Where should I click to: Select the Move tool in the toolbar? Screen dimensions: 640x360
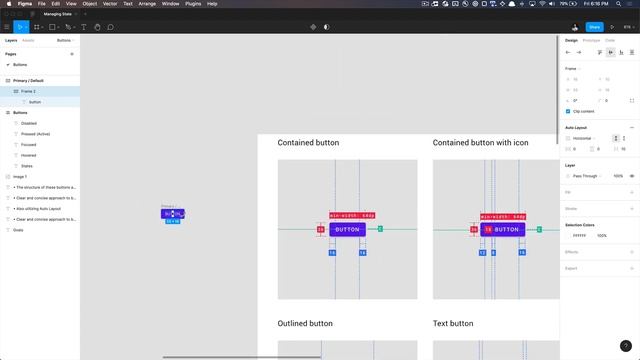coord(19,27)
